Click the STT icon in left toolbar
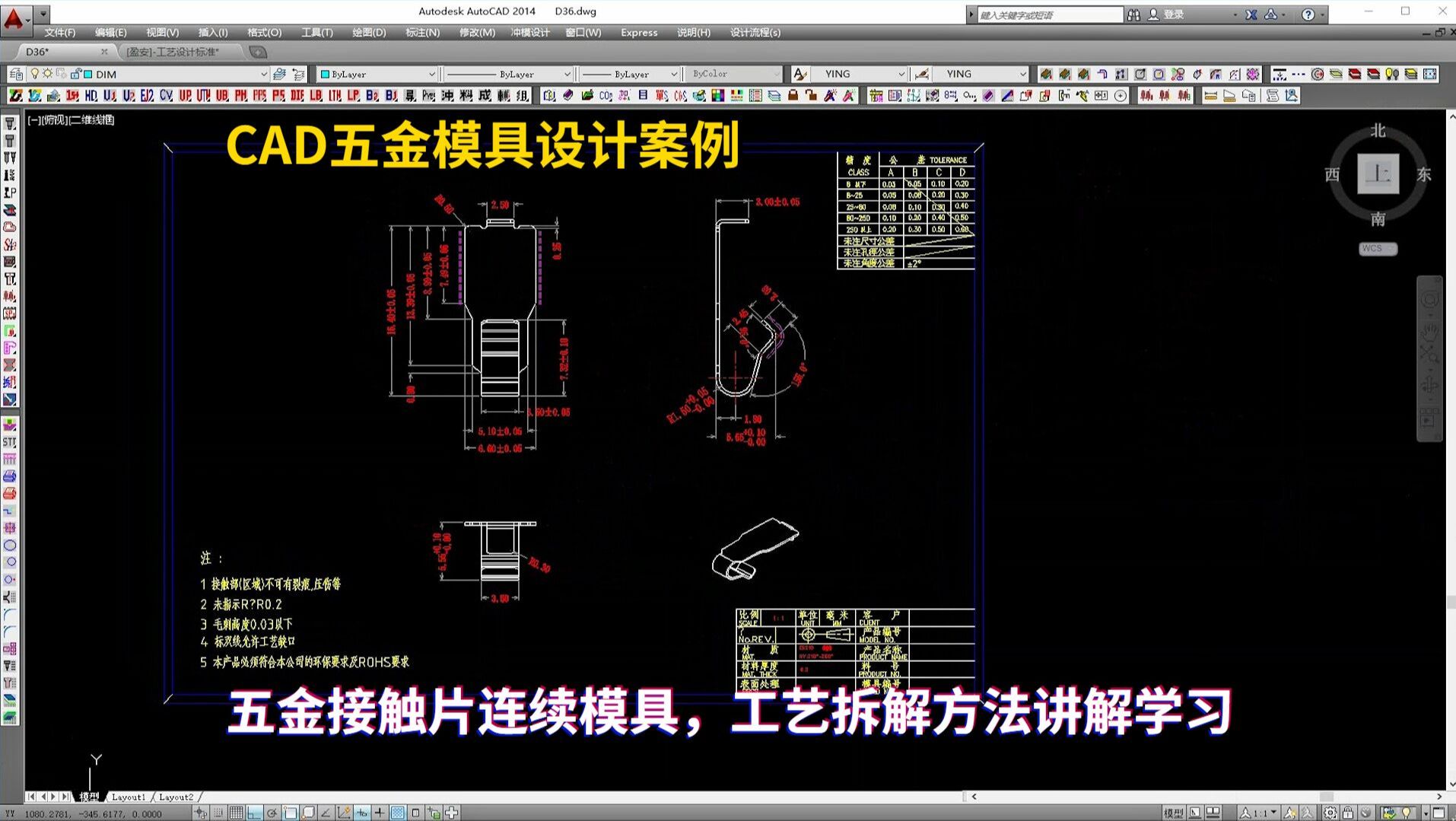Screen dimensions: 1456x821 (10, 441)
